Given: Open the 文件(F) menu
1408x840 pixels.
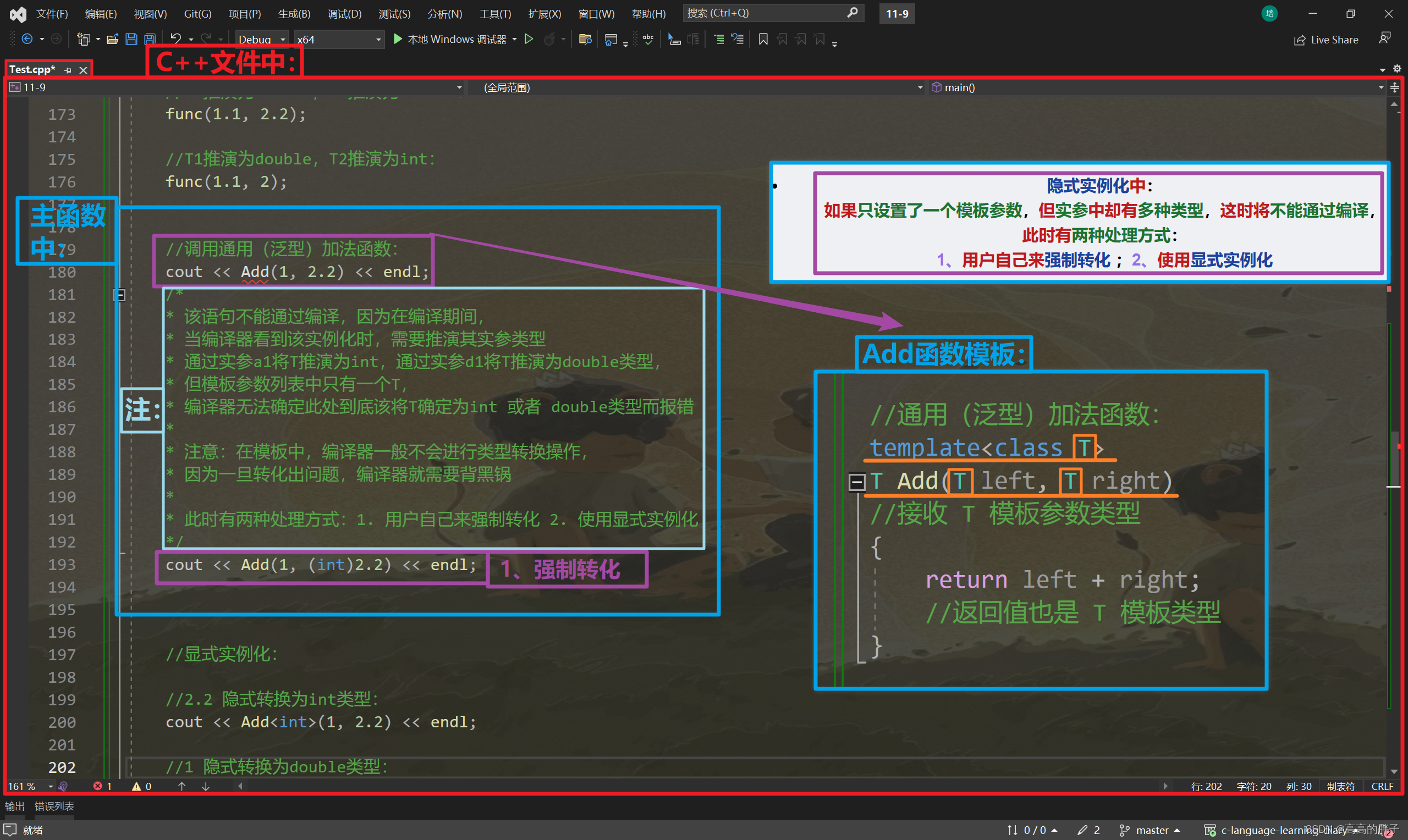Looking at the screenshot, I should (52, 14).
